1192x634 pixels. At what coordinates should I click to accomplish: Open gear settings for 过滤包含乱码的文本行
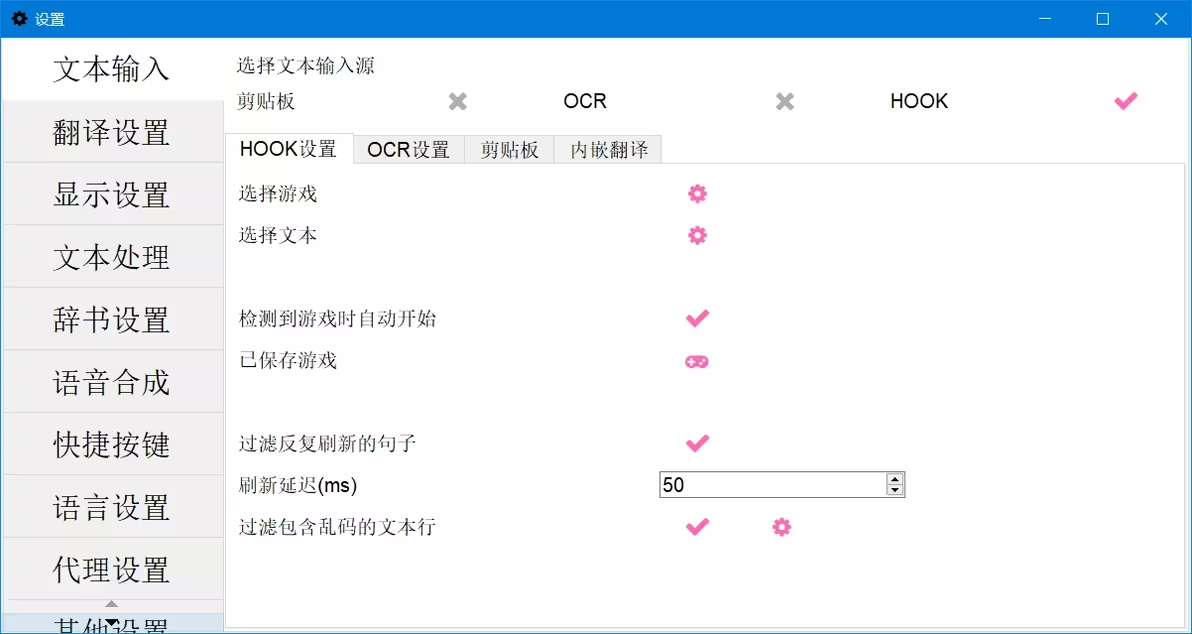781,527
